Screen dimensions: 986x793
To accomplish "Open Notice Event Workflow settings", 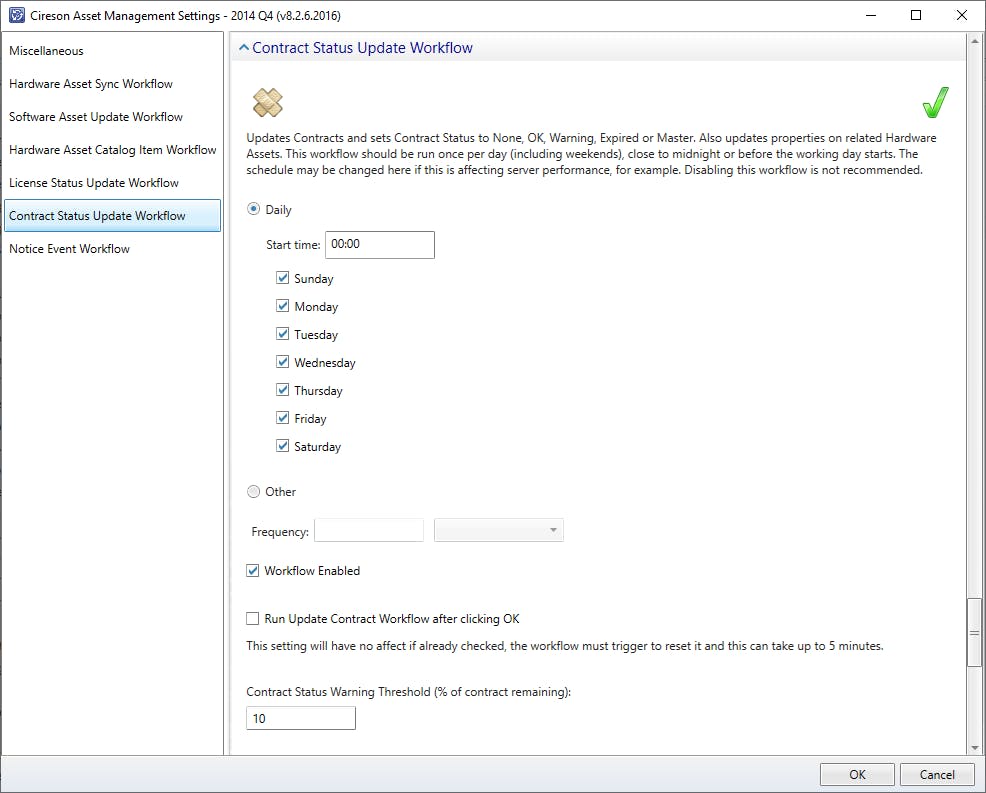I will (x=70, y=249).
